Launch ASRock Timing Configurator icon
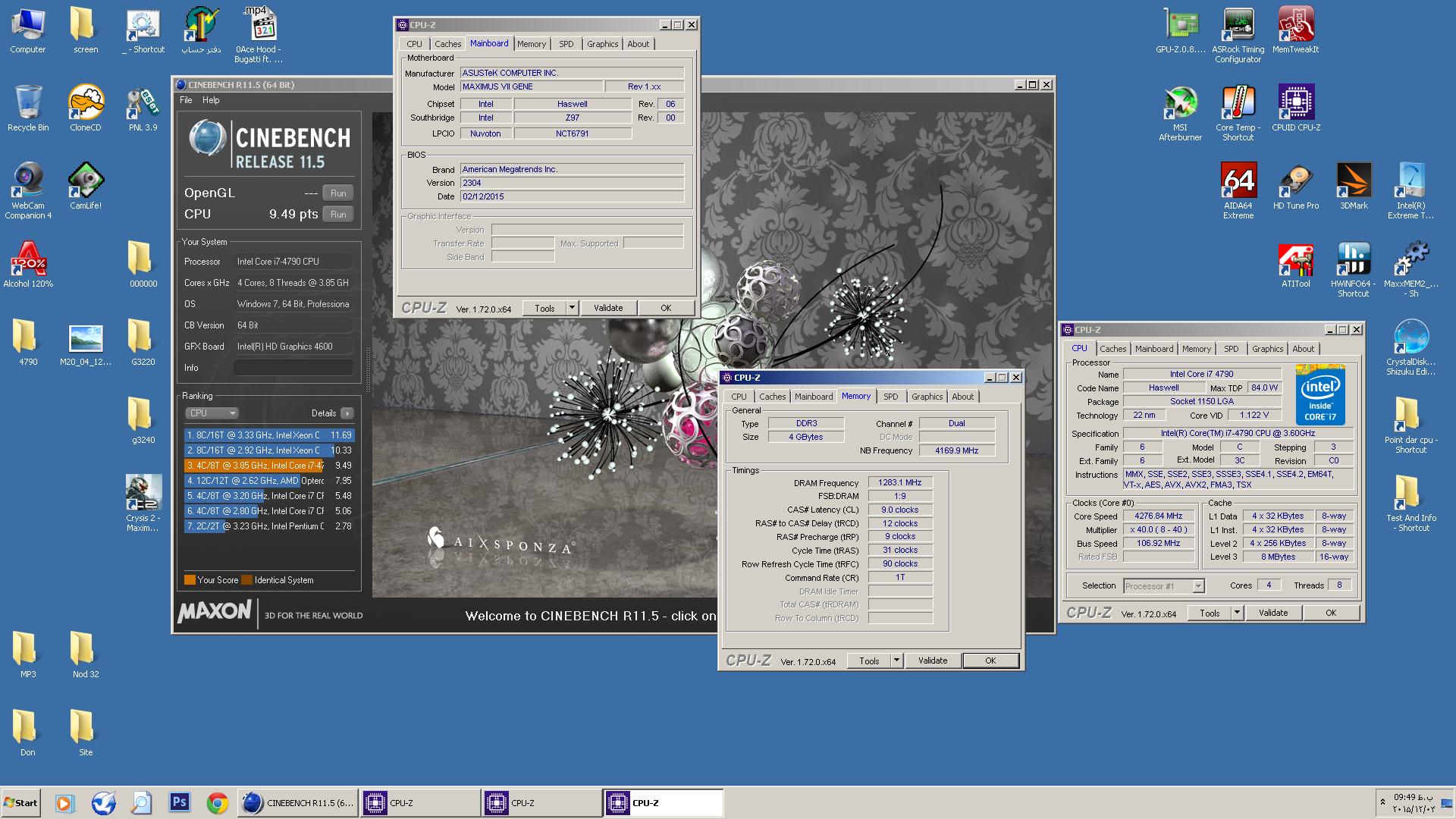Screen dimensions: 1456x819 pos(1238,36)
